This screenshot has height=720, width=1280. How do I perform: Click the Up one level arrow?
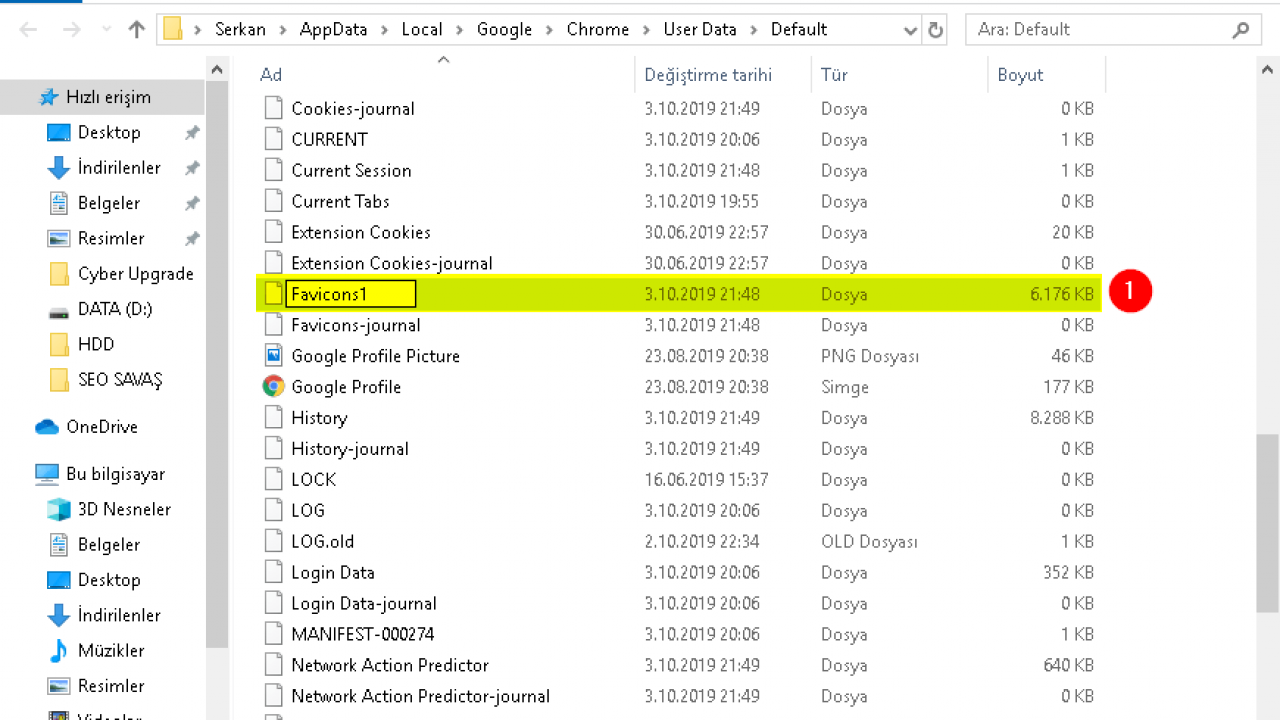click(x=137, y=30)
